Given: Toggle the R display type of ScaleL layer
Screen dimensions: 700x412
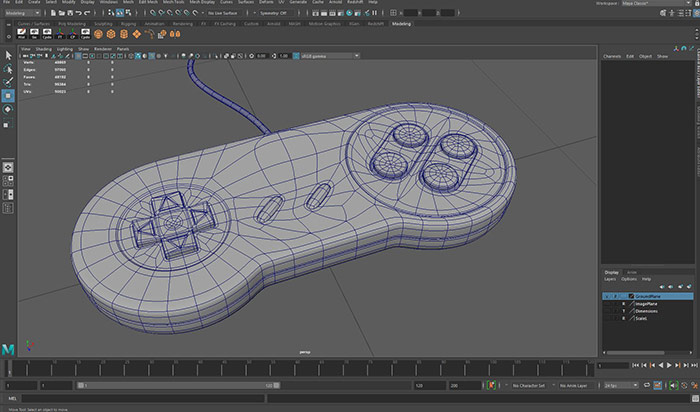Looking at the screenshot, I should [624, 319].
